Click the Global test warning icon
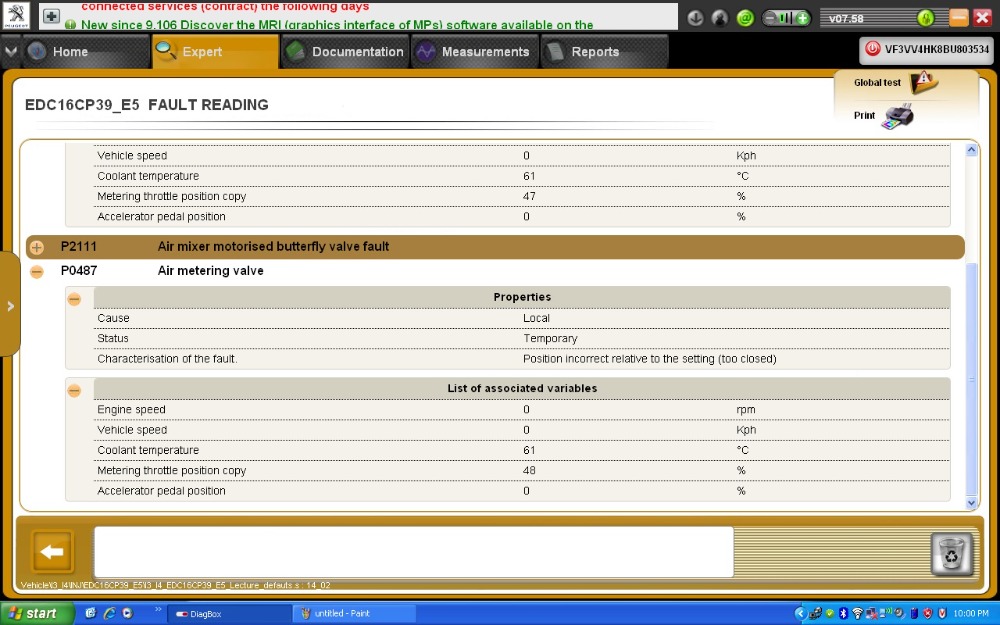This screenshot has width=1000, height=625. click(x=923, y=83)
